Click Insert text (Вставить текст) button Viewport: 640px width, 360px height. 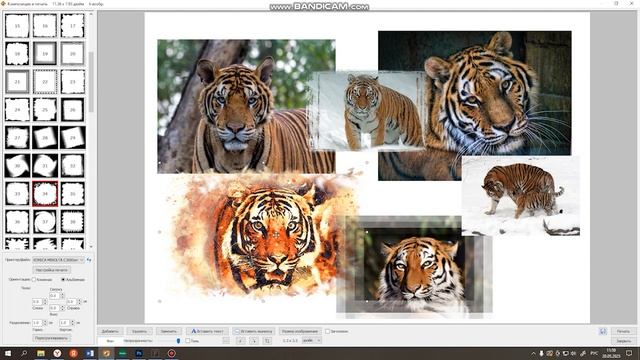coord(207,331)
